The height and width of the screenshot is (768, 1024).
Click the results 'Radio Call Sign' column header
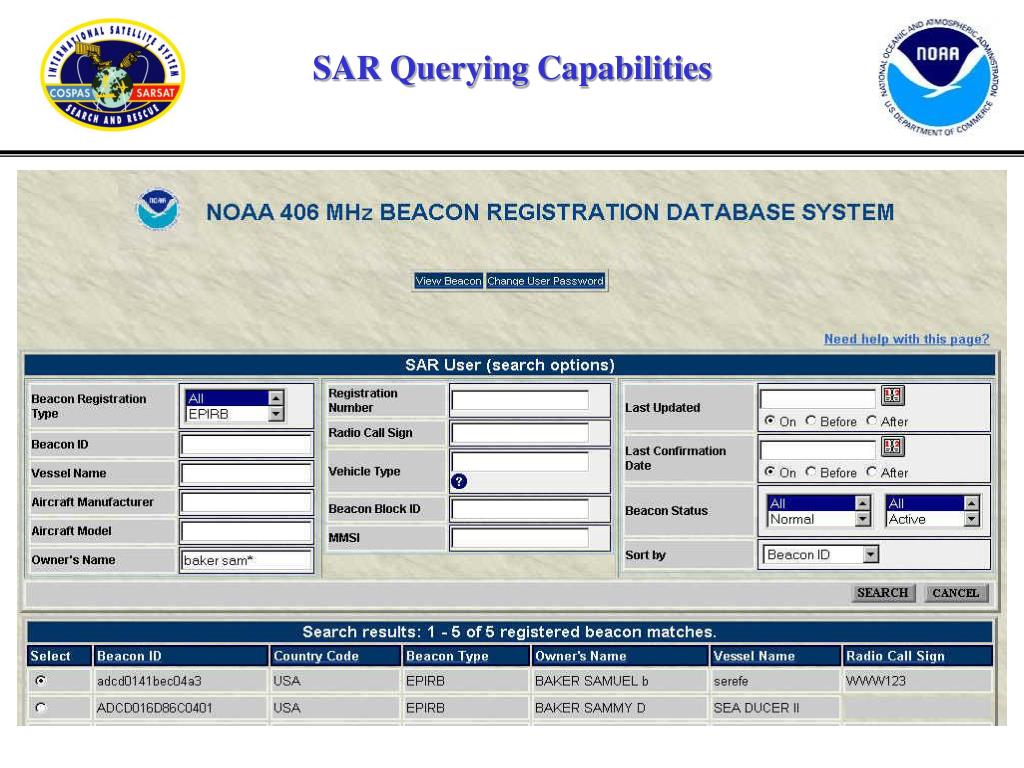918,656
